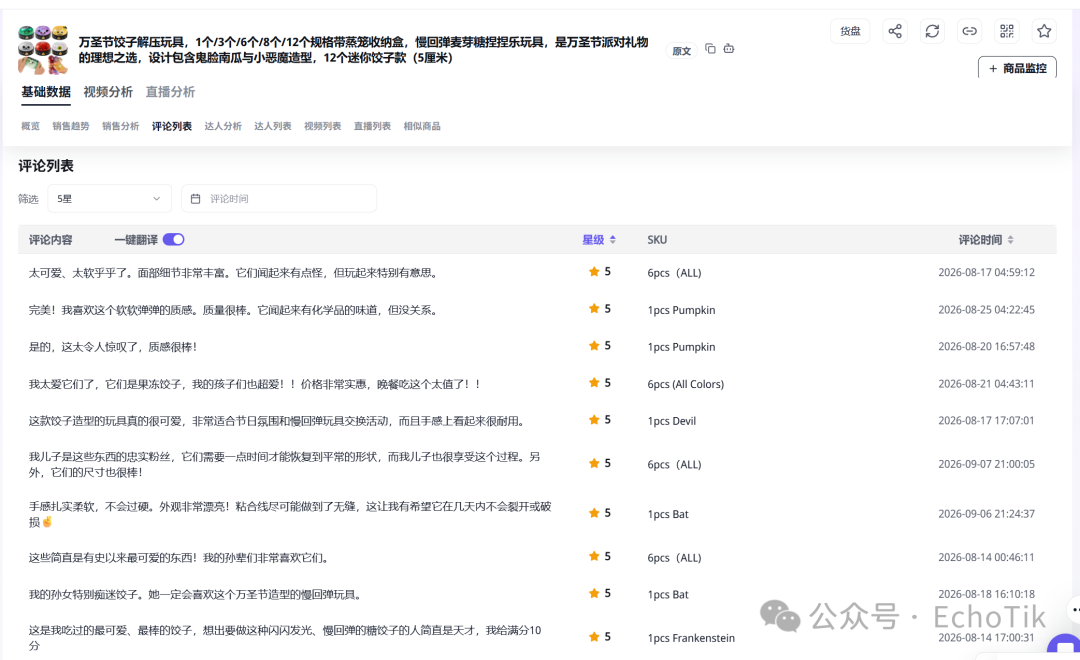Click the link icon in header

(969, 31)
